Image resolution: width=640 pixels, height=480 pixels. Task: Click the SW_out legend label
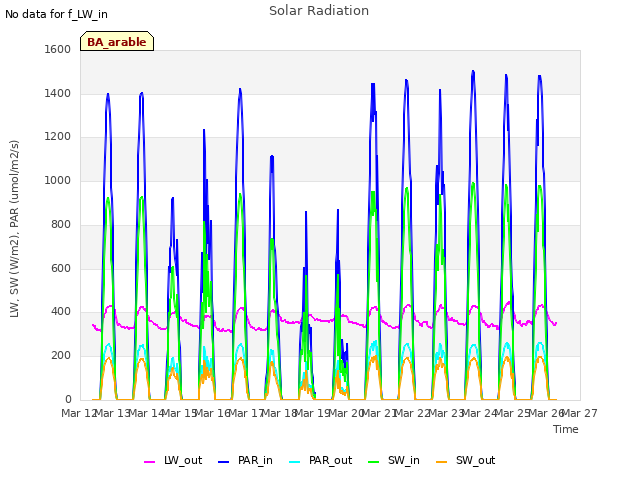click(475, 460)
